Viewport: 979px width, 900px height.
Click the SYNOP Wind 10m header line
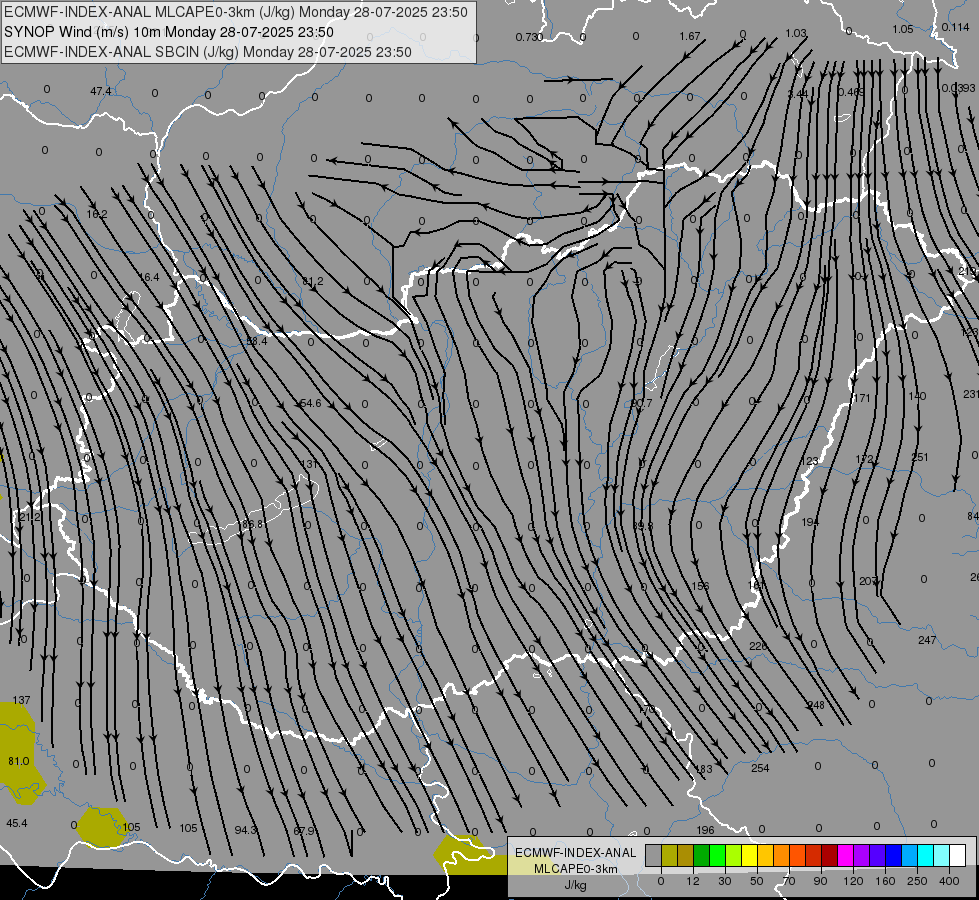coord(169,32)
